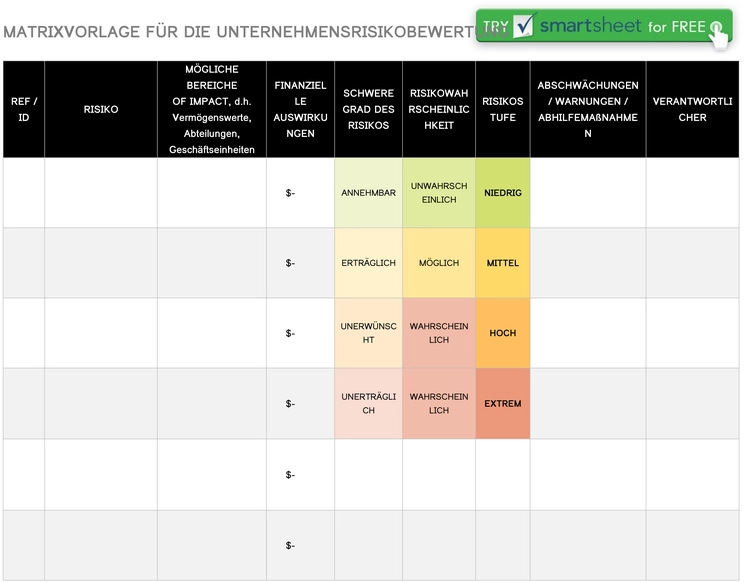Click WAHRSCHEINLICH cell in the HOCH row
The width and height of the screenshot is (744, 582).
[x=439, y=333]
